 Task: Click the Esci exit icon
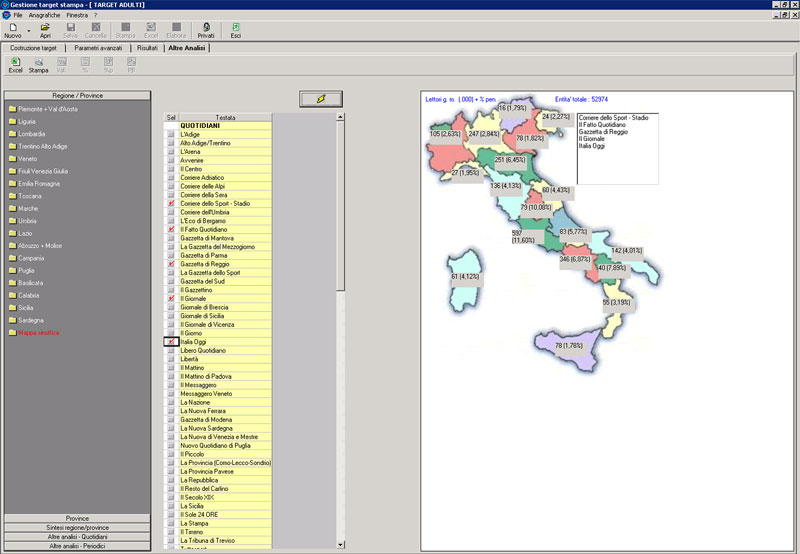[x=236, y=28]
